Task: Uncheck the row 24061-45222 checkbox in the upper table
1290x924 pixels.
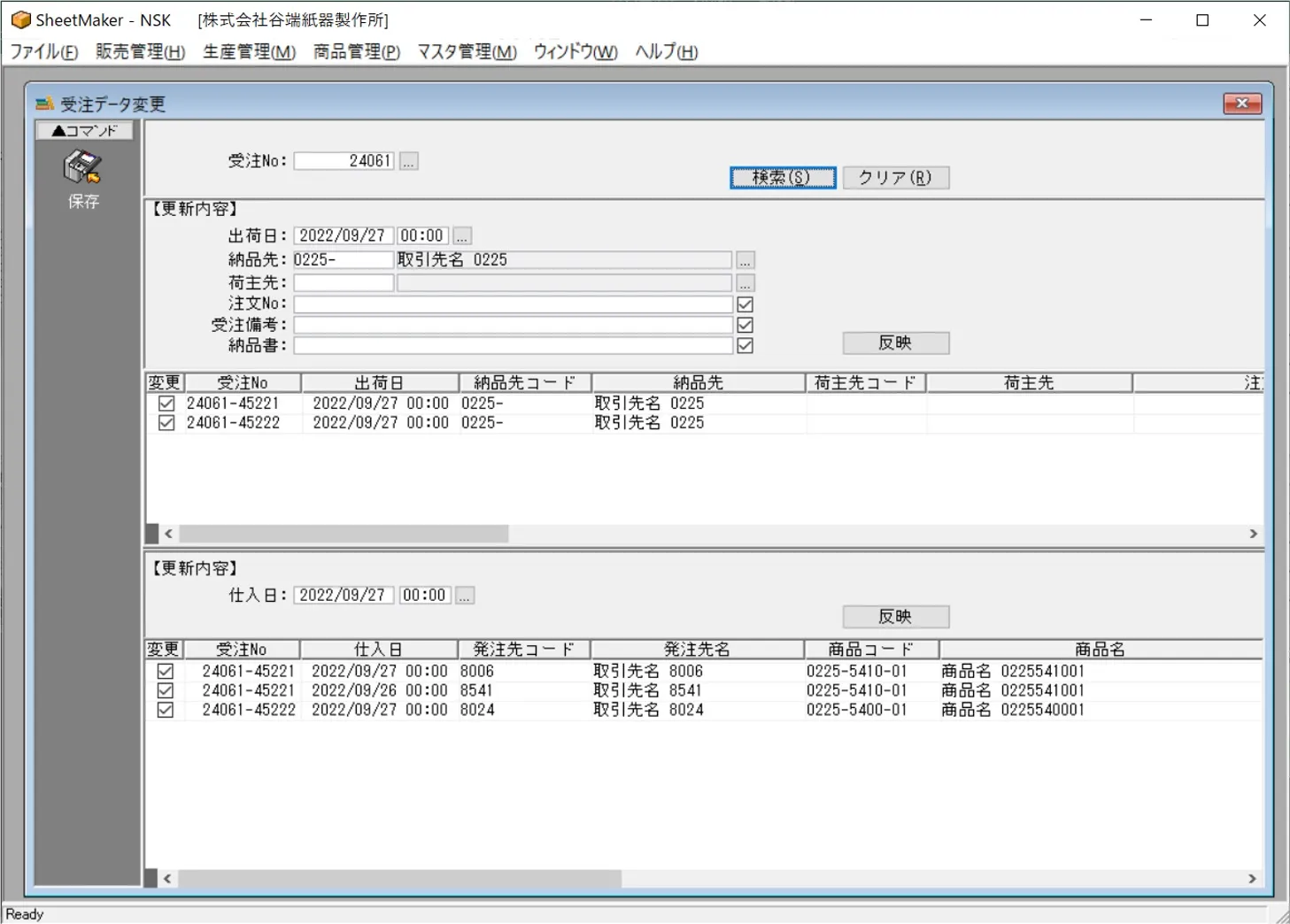Action: [x=166, y=423]
